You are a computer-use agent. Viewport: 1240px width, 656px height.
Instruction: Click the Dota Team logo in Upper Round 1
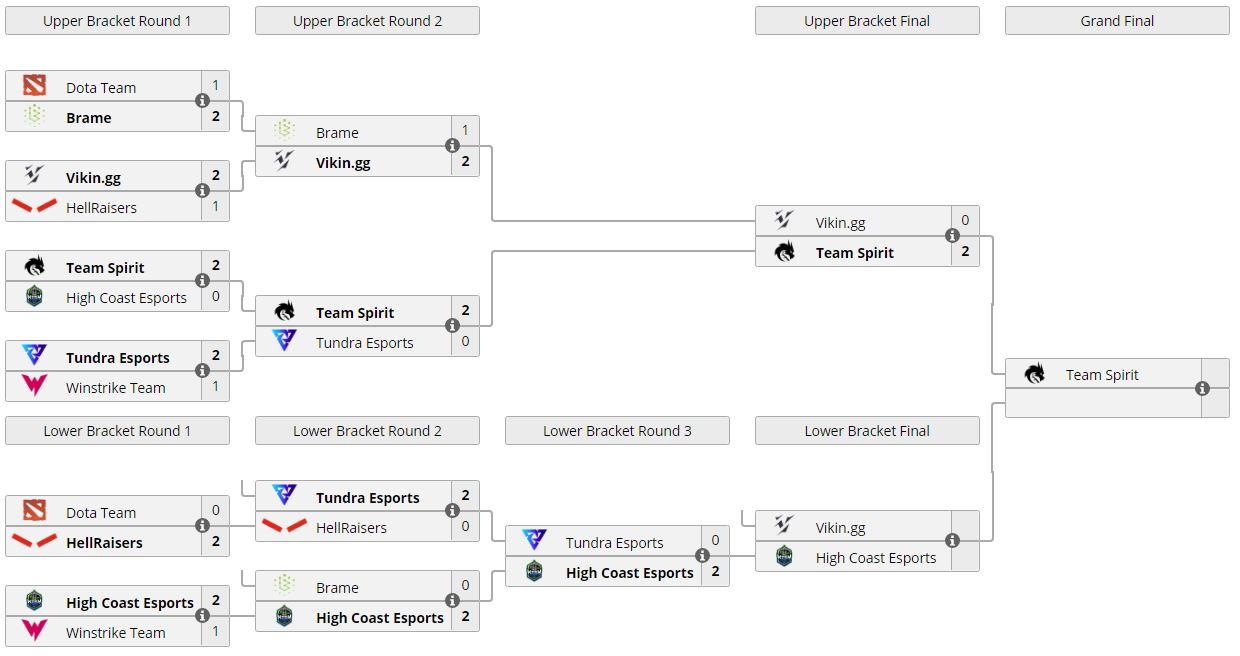point(35,87)
